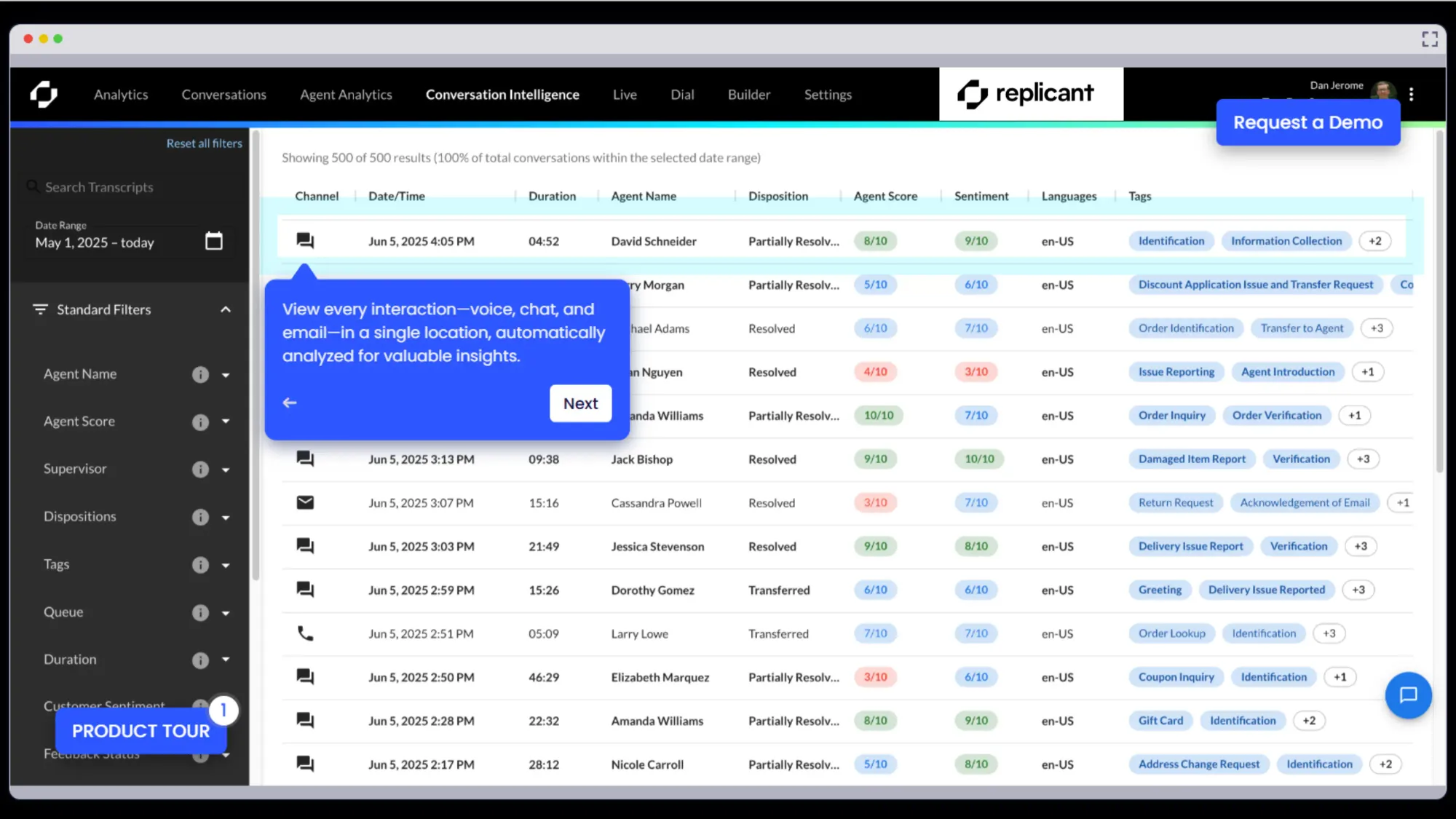Open the date range calendar icon
The image size is (1456, 819).
pos(213,241)
